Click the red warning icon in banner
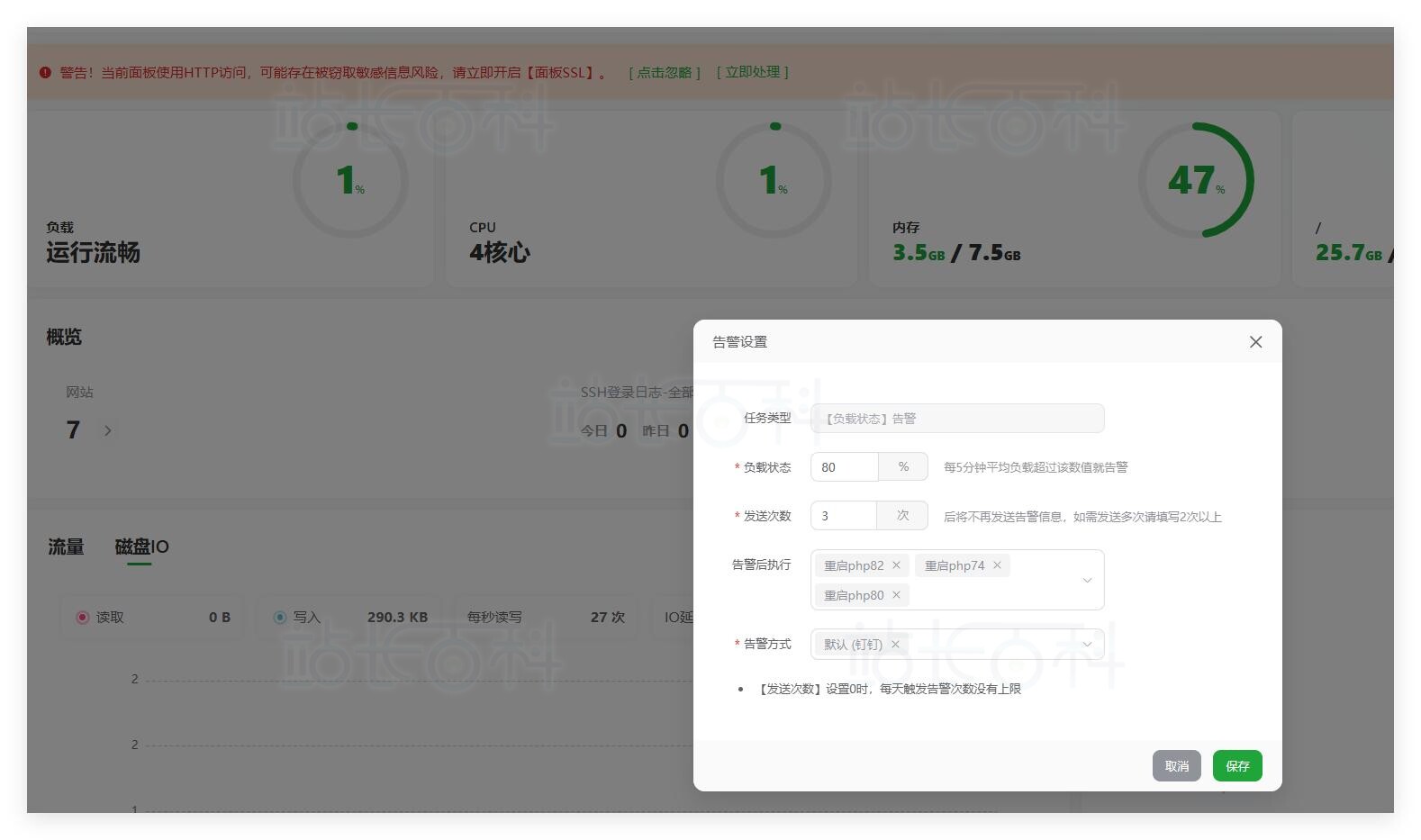 pos(45,72)
